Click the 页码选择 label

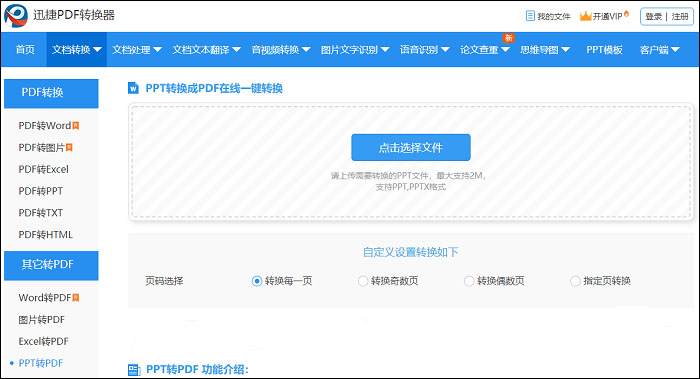click(164, 281)
